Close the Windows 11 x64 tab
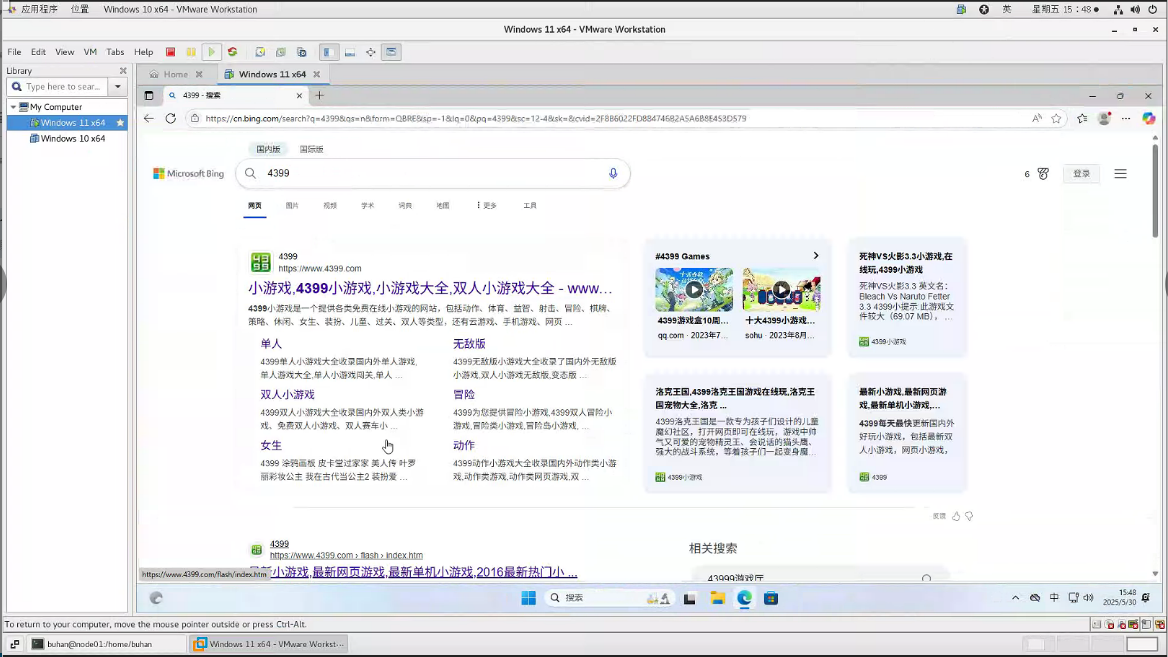Viewport: 1168px width, 657px height. point(317,74)
